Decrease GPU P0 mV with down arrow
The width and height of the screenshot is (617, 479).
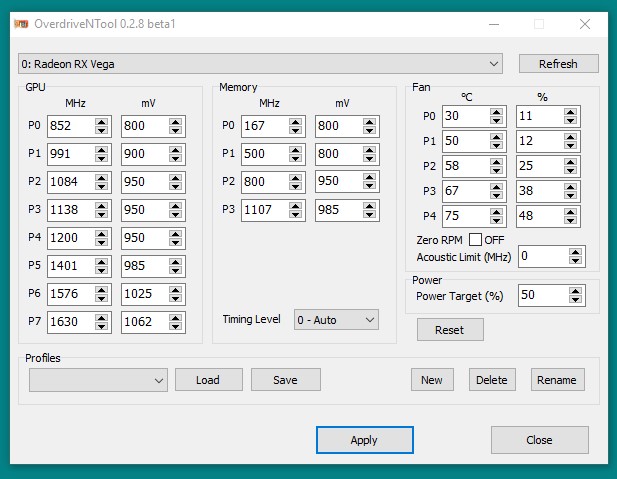click(x=175, y=130)
